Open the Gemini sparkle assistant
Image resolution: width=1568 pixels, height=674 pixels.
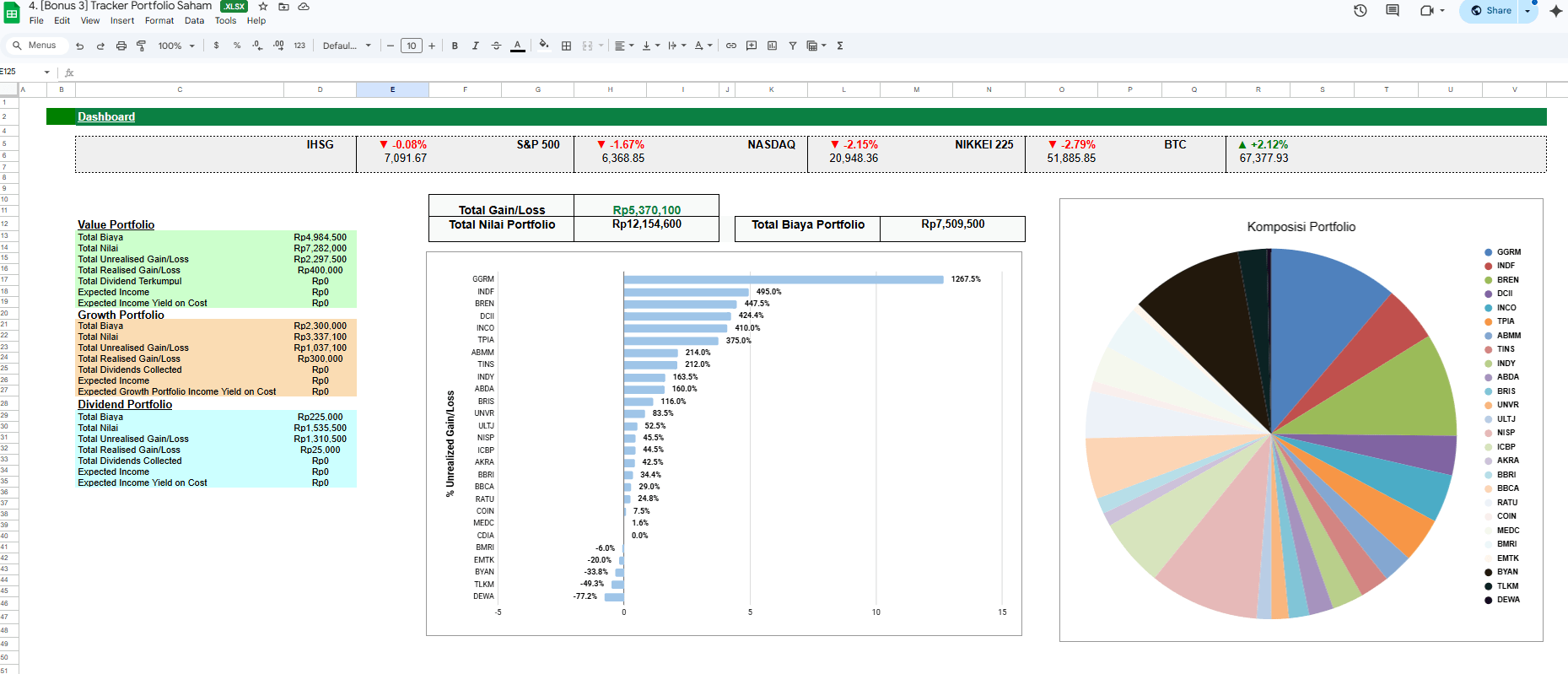pos(1556,11)
